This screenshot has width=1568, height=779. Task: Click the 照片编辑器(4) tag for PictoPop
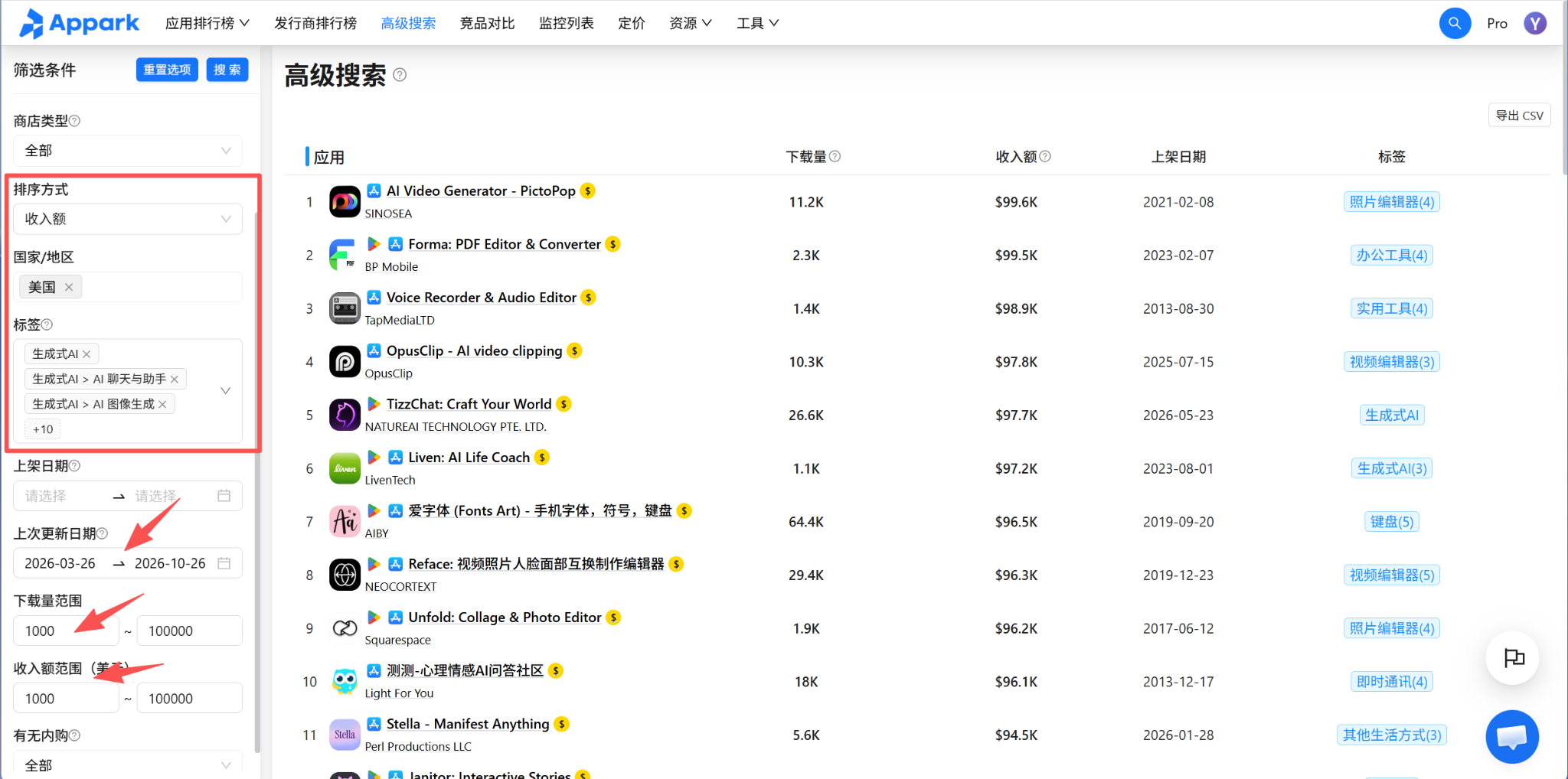(1392, 202)
